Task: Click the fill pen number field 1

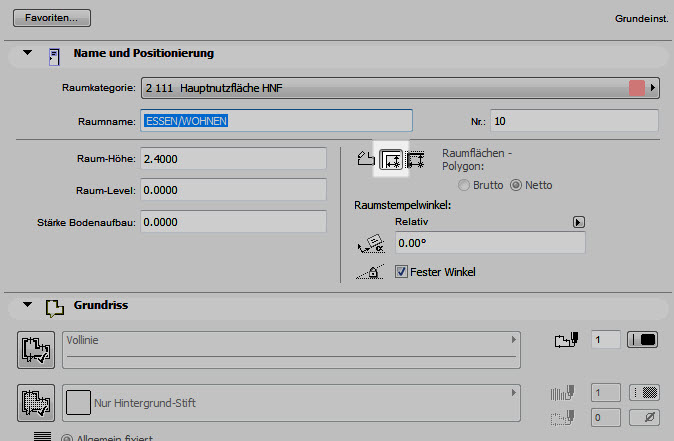Action: (605, 392)
